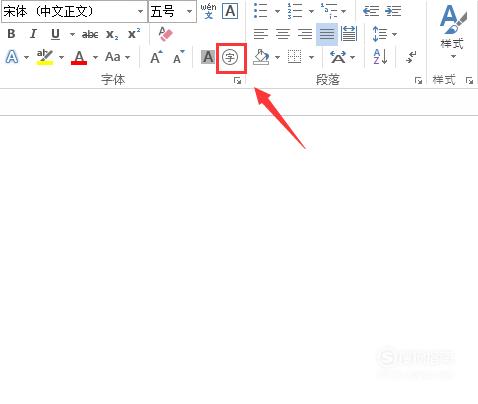Click Line Spacing icon
Image resolution: width=478 pixels, height=404 pixels.
(x=380, y=34)
